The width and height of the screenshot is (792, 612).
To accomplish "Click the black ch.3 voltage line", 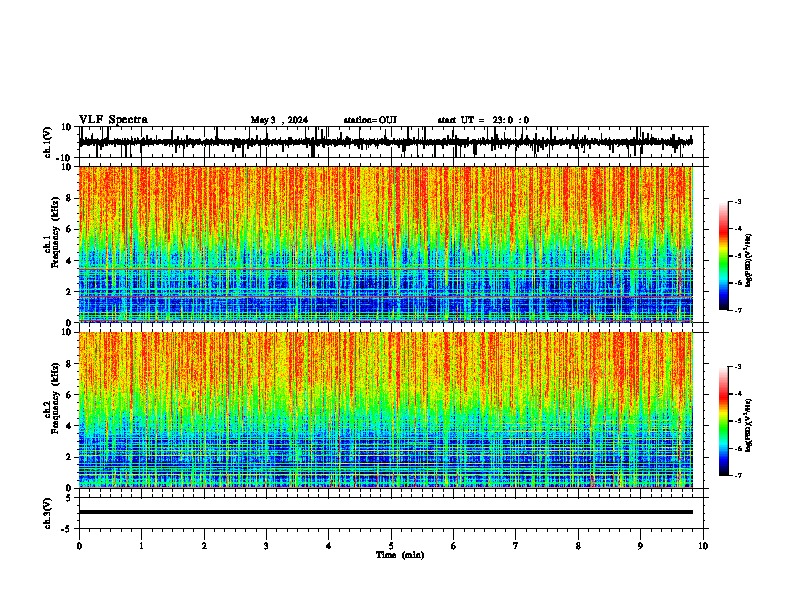I will [385, 512].
